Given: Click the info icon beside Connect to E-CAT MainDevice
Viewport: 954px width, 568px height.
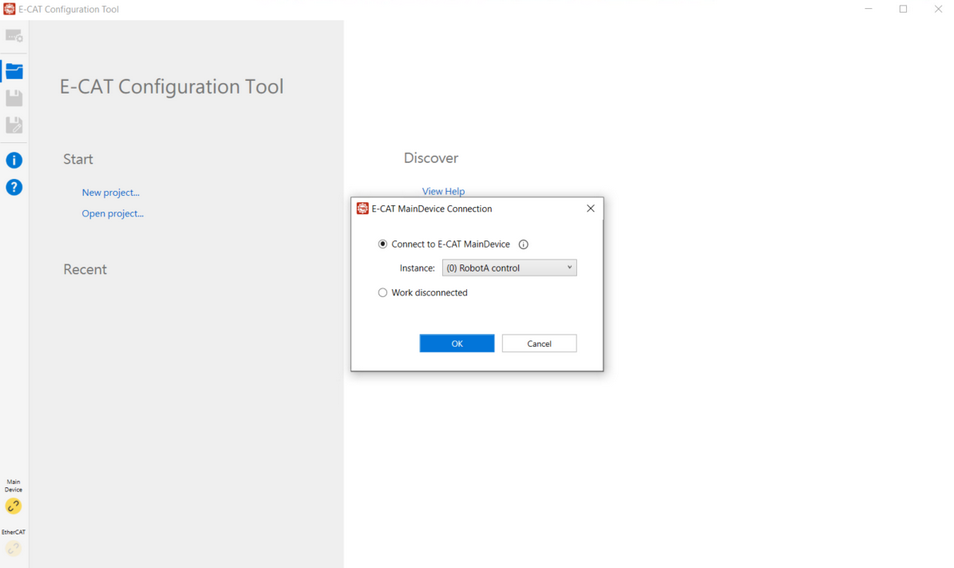Looking at the screenshot, I should pyautogui.click(x=523, y=244).
